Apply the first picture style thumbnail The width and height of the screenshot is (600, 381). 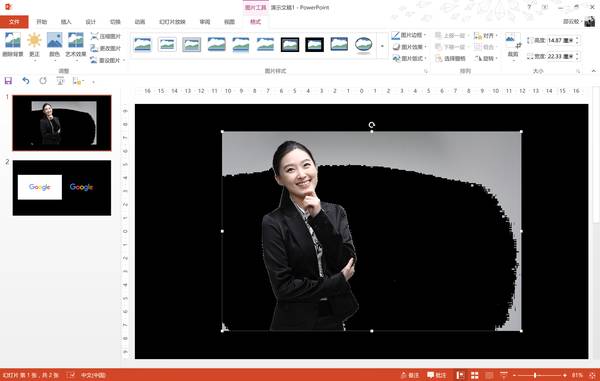143,44
